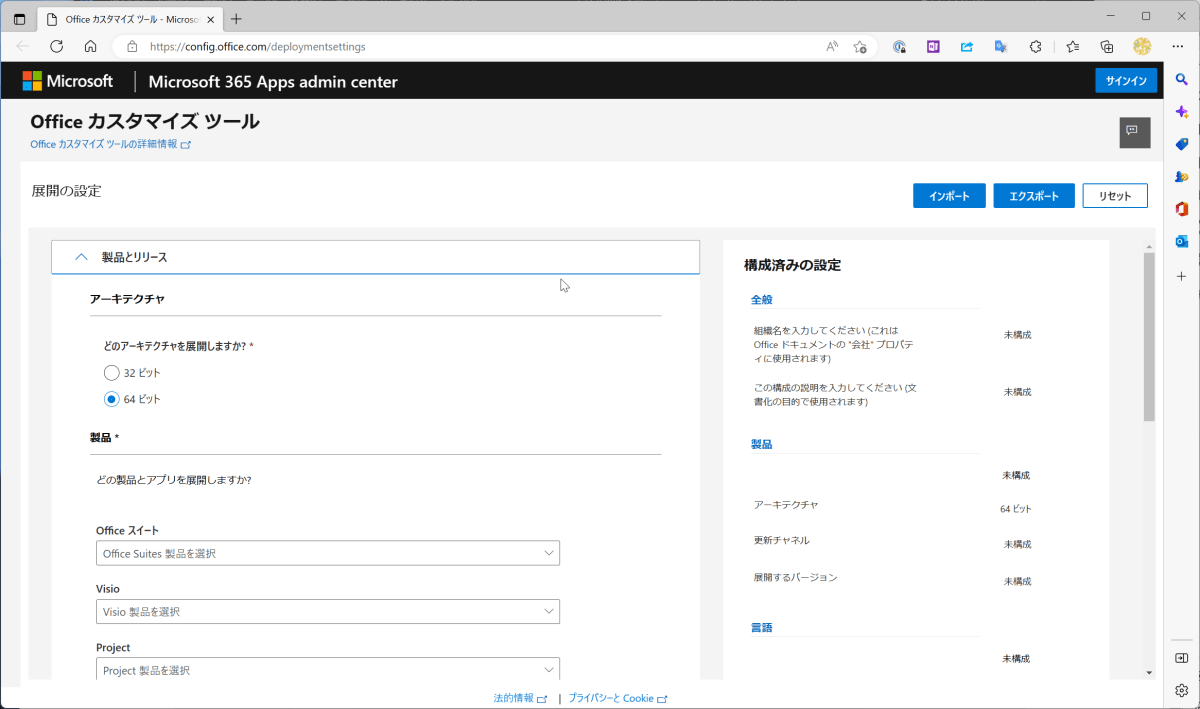This screenshot has width=1200, height=709.
Task: Open the Visio 製品を選択 dropdown
Action: point(328,611)
